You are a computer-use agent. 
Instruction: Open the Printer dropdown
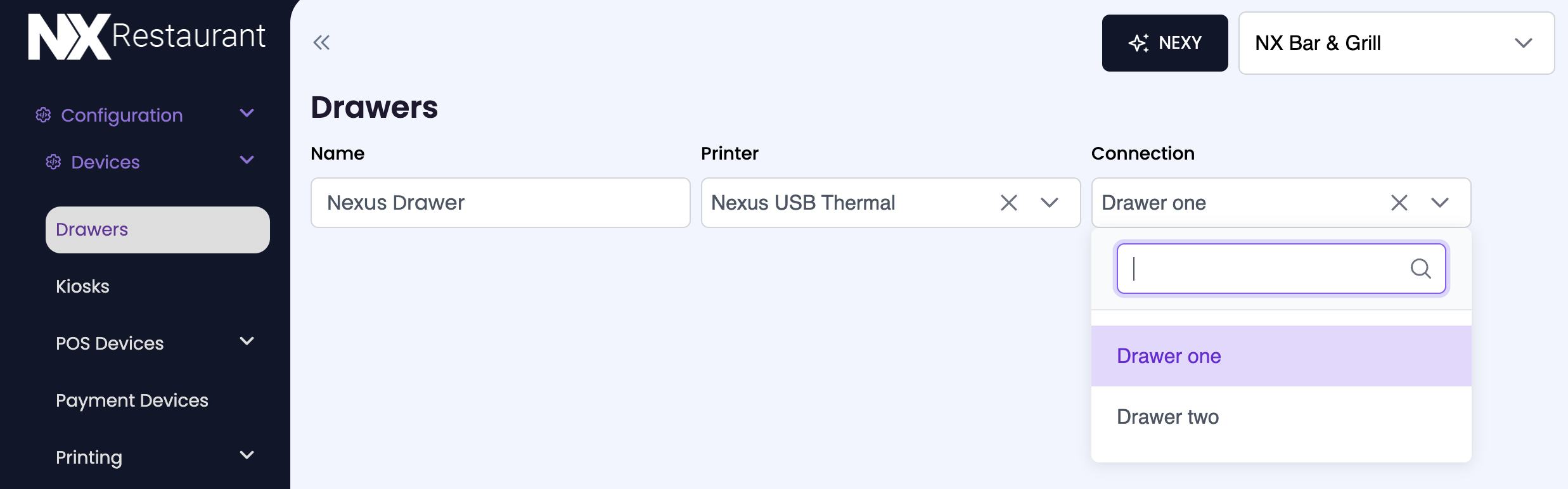pos(1050,203)
